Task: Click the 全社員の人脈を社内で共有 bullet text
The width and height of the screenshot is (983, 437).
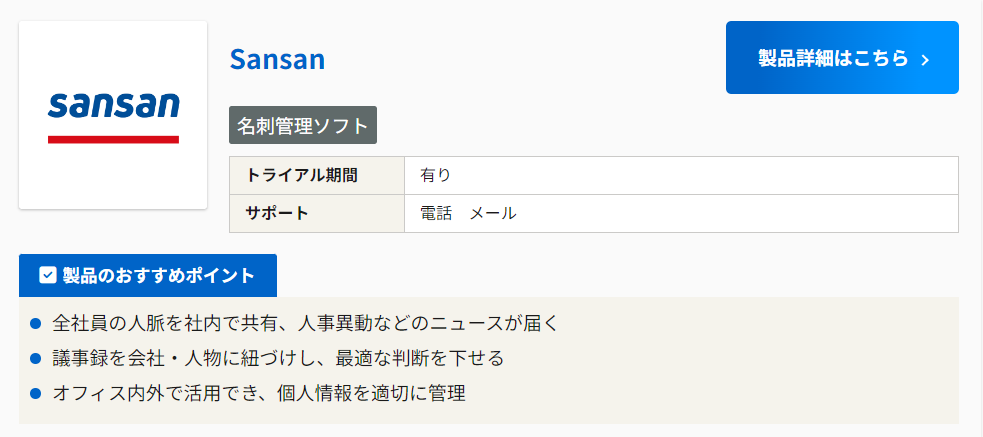Action: pyautogui.click(x=305, y=324)
